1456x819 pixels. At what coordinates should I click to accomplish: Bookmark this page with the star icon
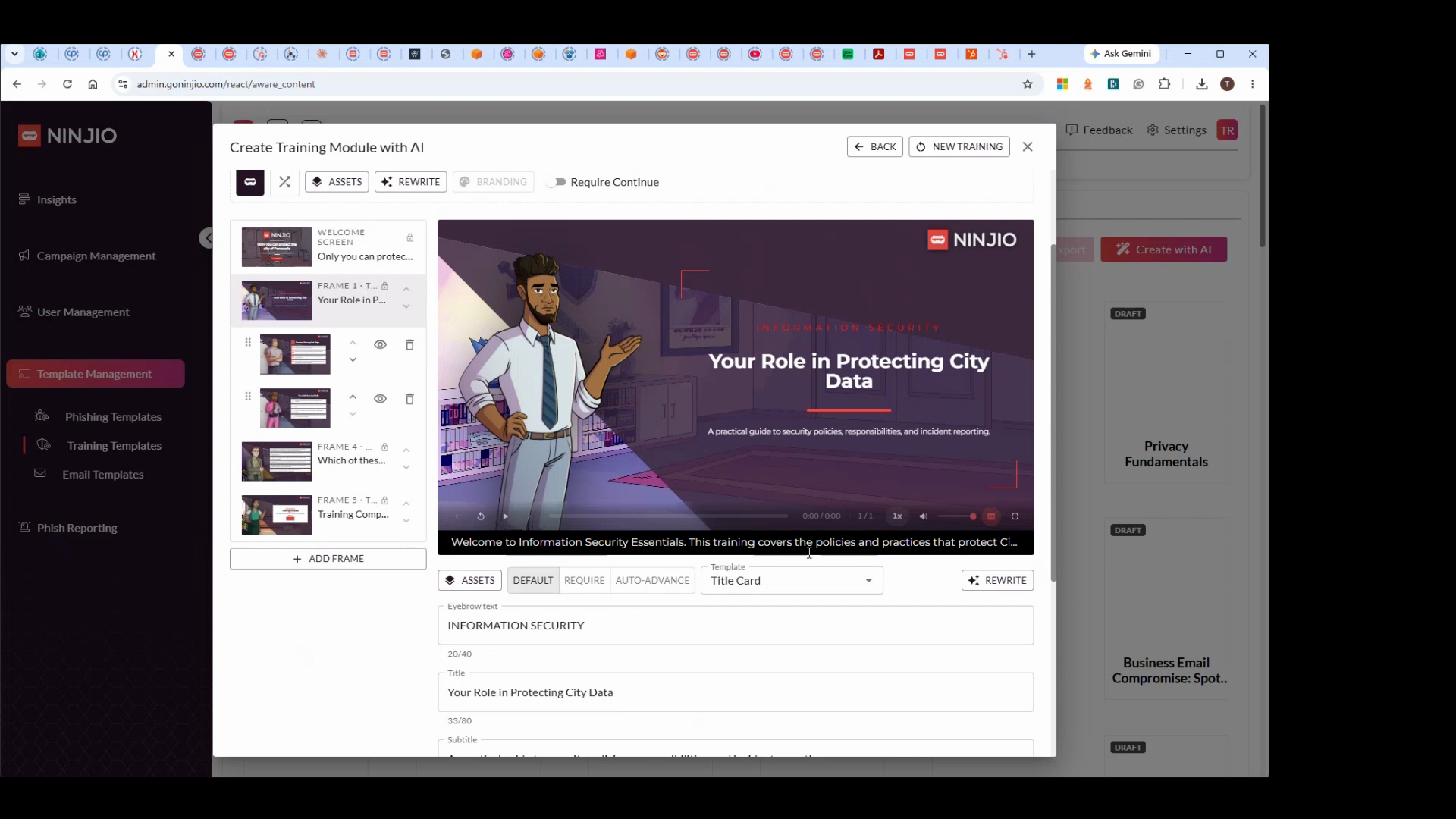pos(1028,84)
